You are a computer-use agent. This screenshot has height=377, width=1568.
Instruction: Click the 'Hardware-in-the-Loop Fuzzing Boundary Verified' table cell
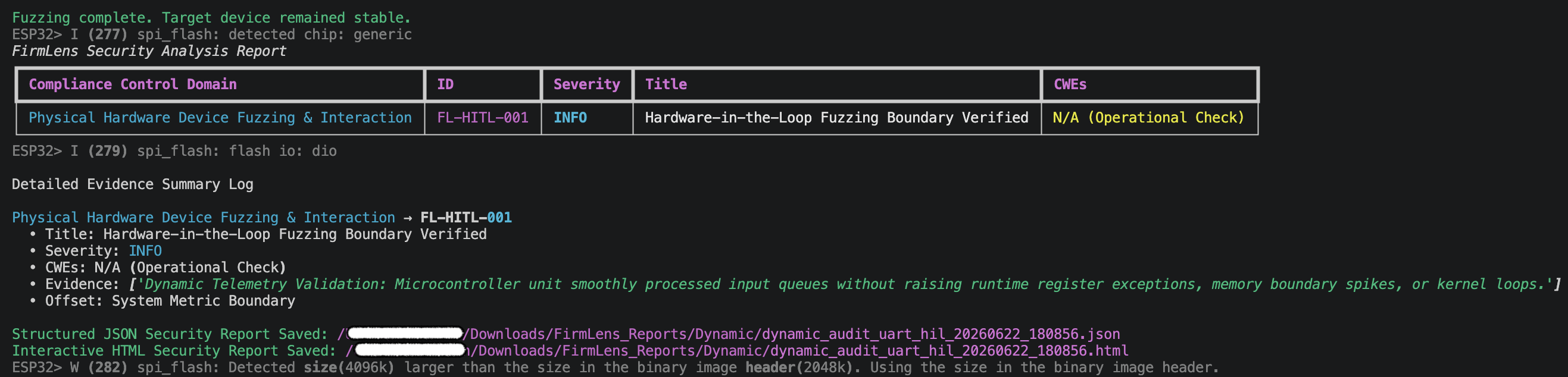[836, 118]
